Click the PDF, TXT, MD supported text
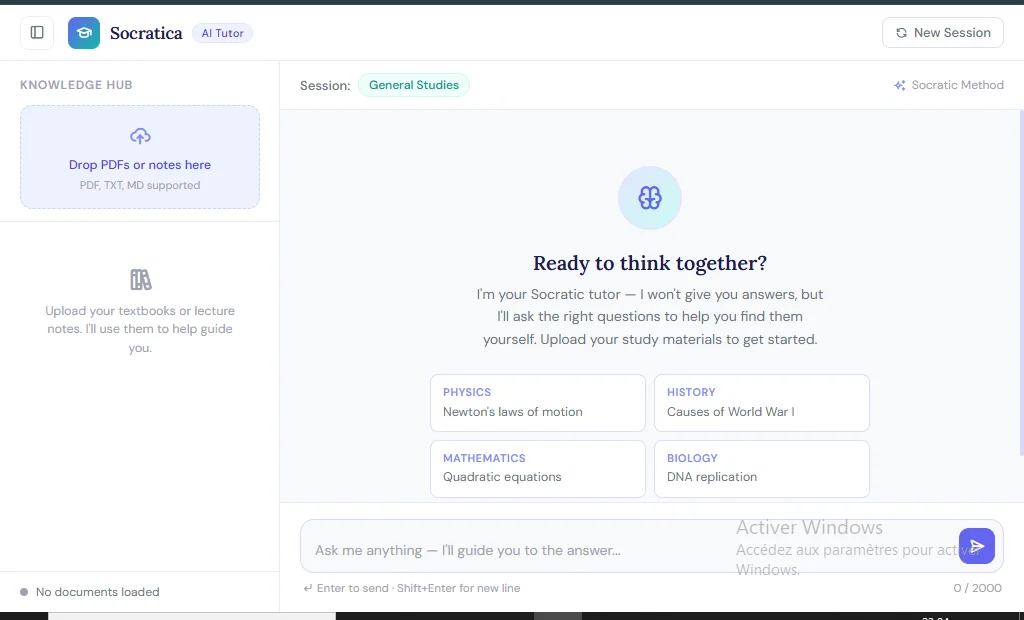Image resolution: width=1024 pixels, height=620 pixels. tap(140, 185)
